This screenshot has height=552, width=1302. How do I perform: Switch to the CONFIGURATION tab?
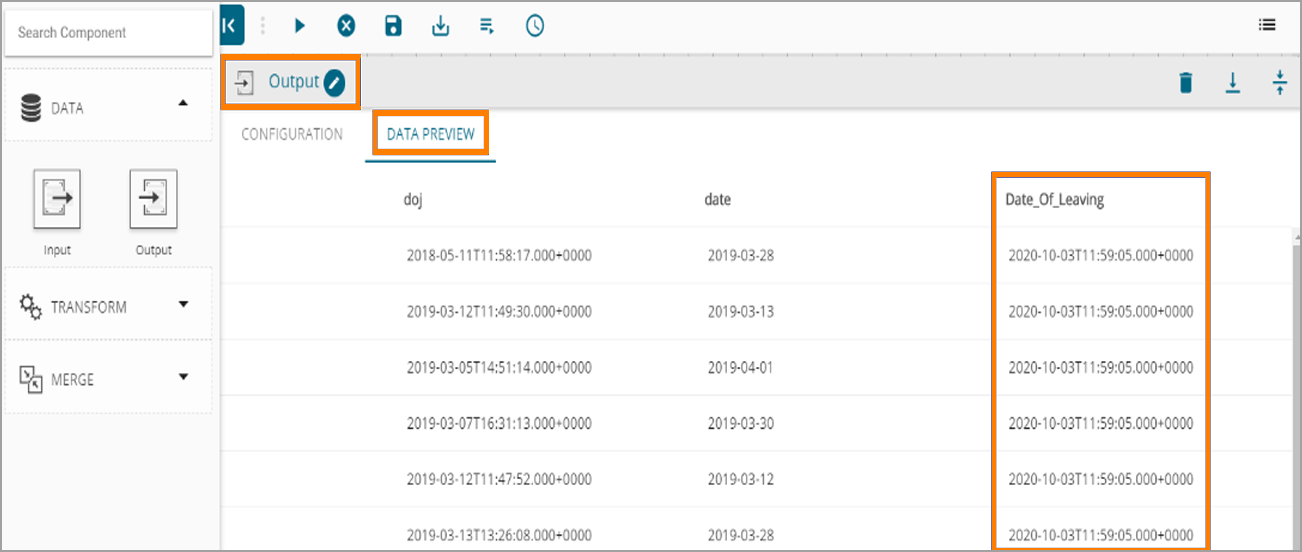pos(292,134)
